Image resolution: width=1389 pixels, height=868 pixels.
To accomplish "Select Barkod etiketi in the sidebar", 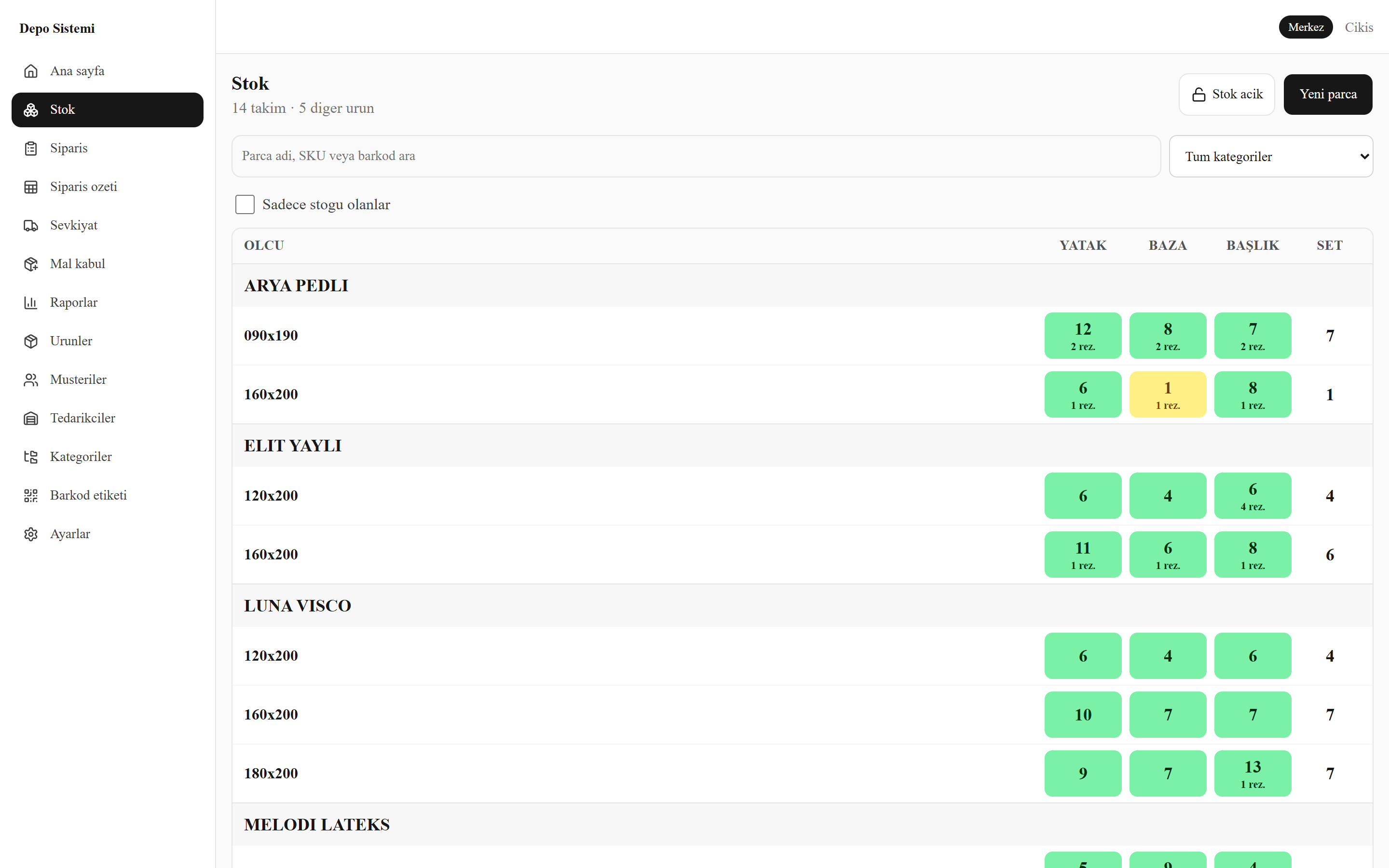I will point(108,495).
